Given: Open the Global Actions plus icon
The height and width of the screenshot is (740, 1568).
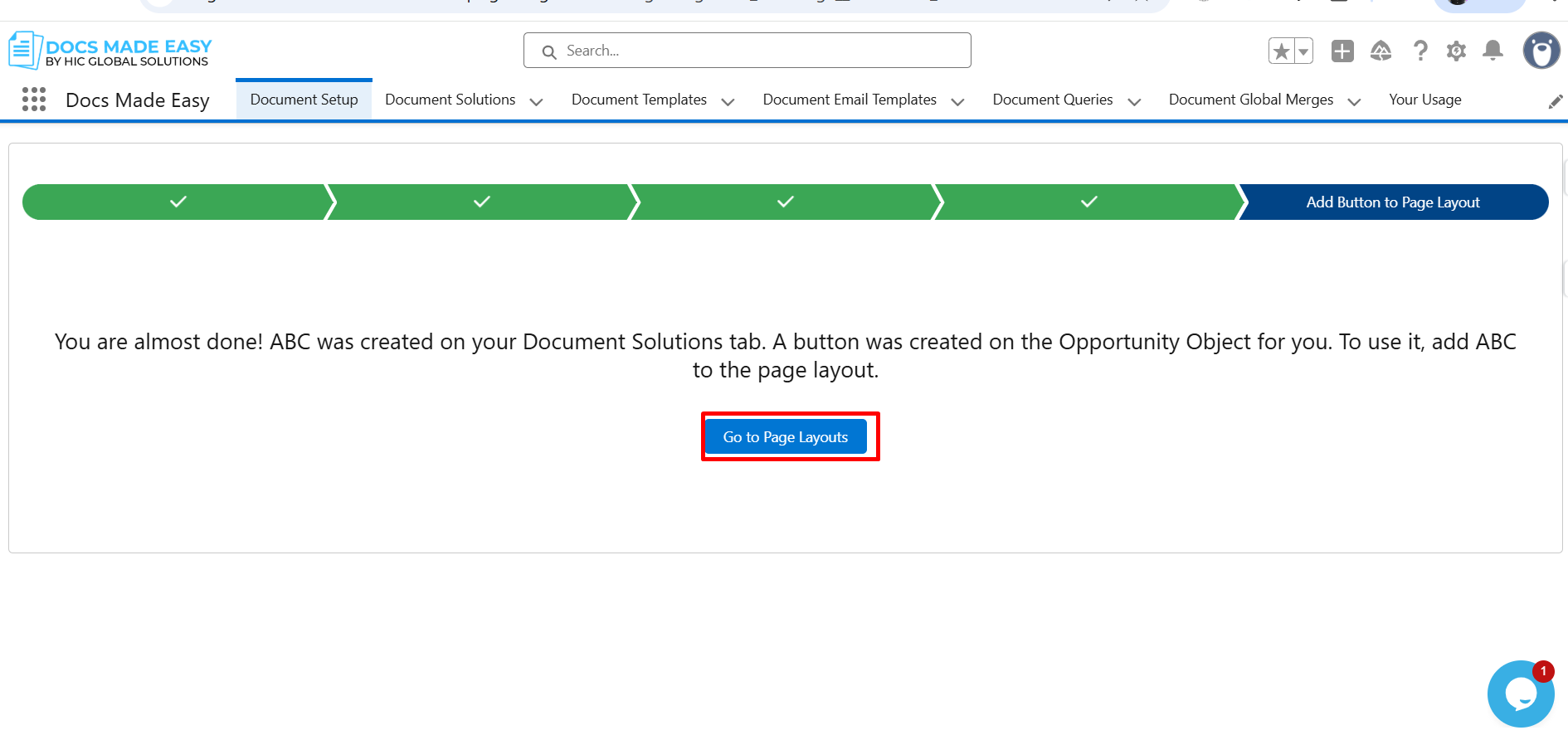Looking at the screenshot, I should (x=1342, y=51).
